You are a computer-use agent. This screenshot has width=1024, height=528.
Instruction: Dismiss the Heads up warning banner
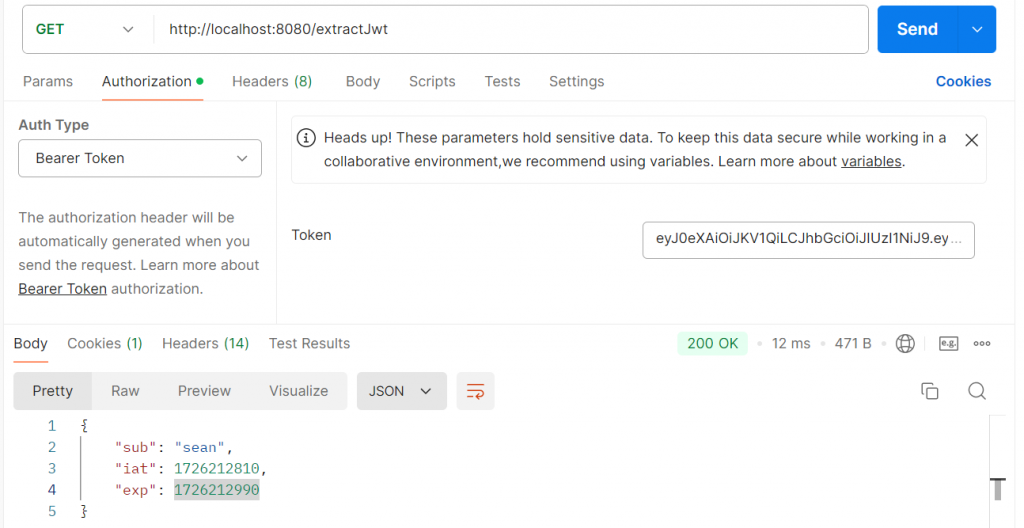(971, 140)
